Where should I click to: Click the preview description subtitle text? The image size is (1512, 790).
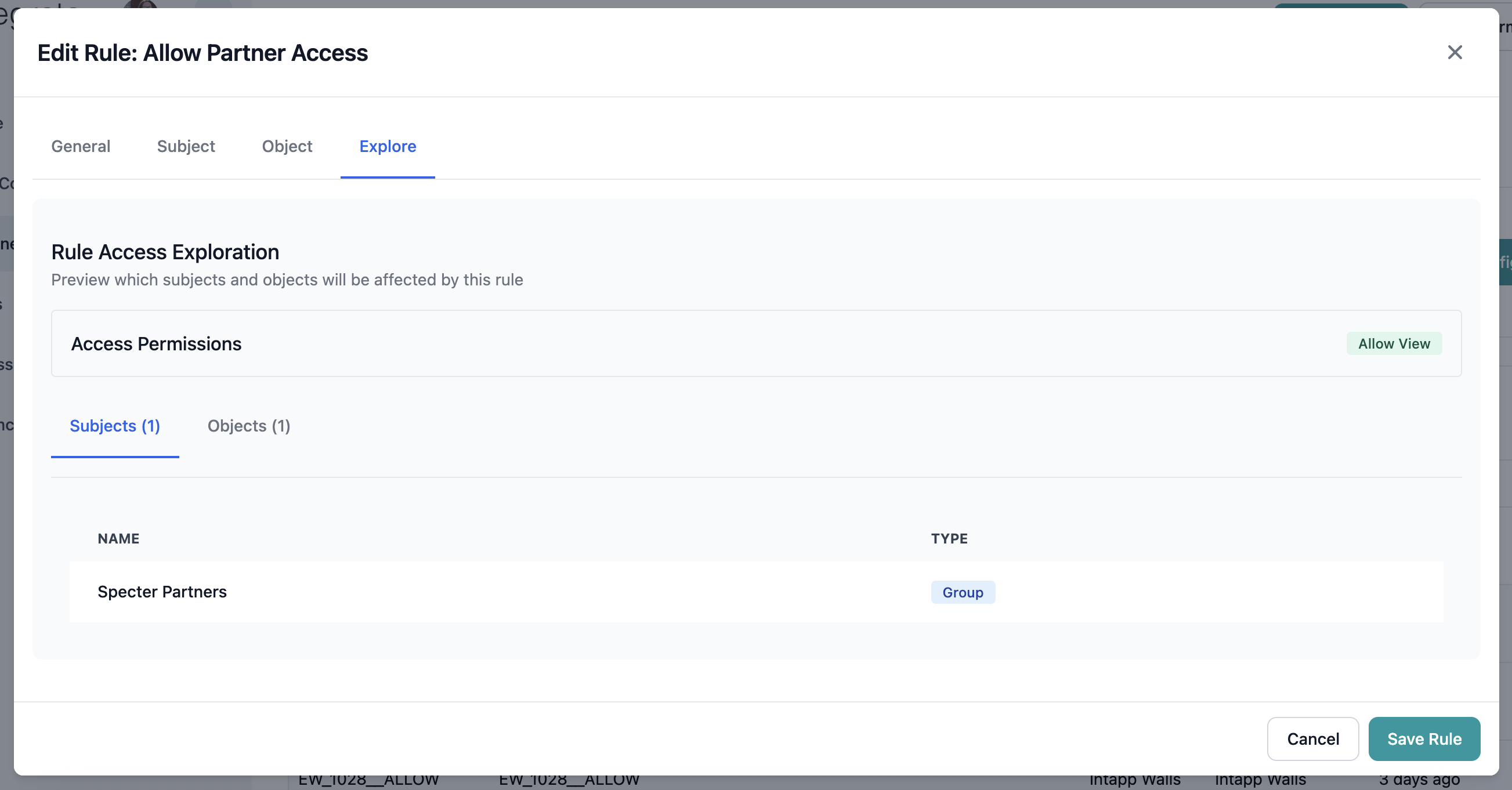[287, 280]
